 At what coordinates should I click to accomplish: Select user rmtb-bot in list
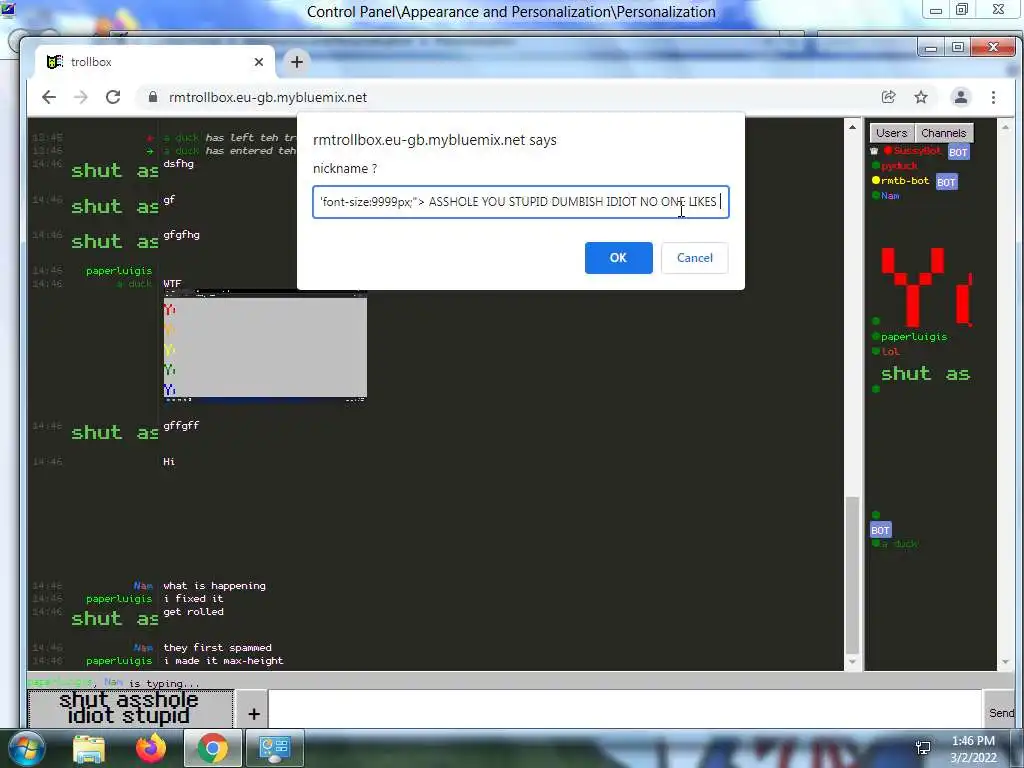(904, 181)
